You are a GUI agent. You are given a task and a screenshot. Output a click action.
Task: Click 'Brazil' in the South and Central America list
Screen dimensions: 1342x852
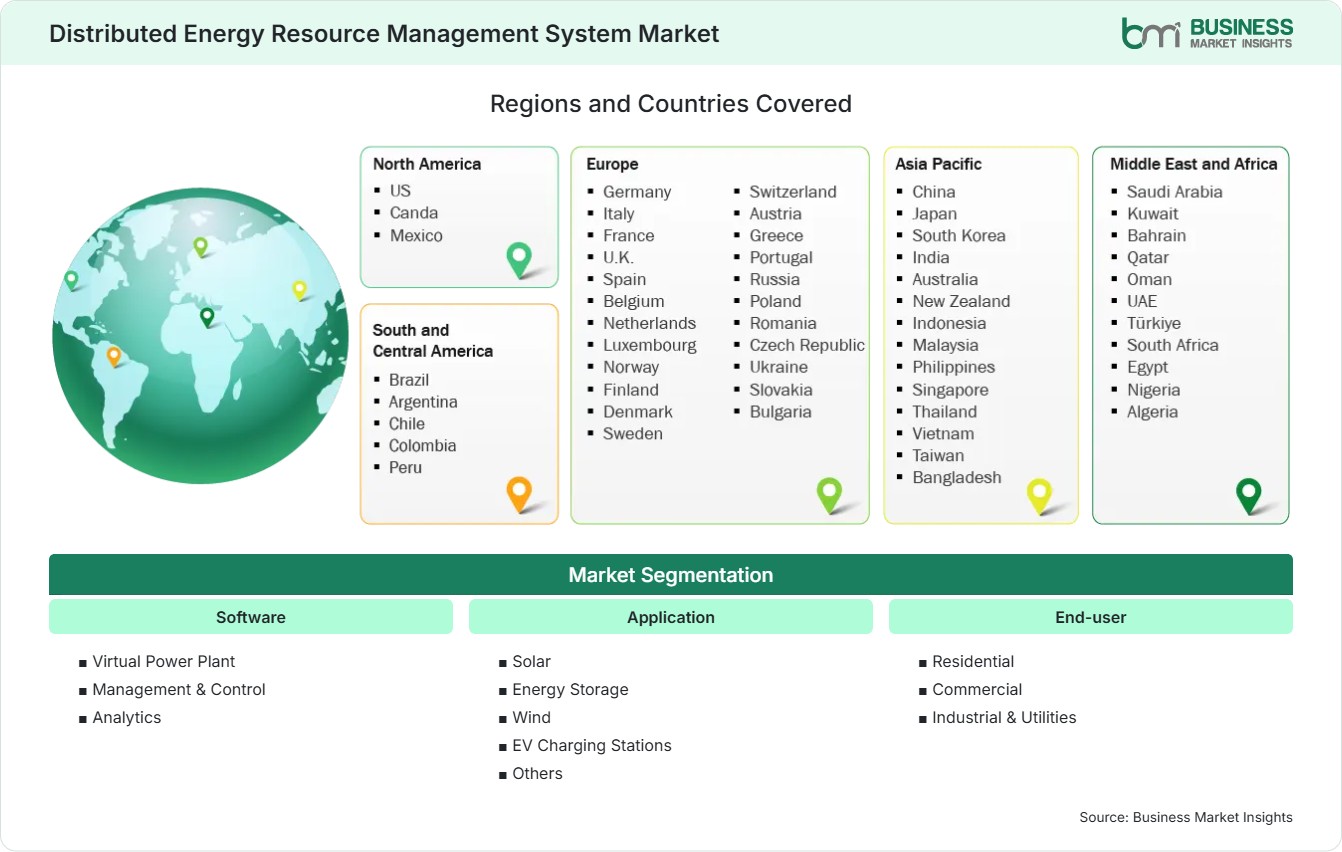point(409,379)
